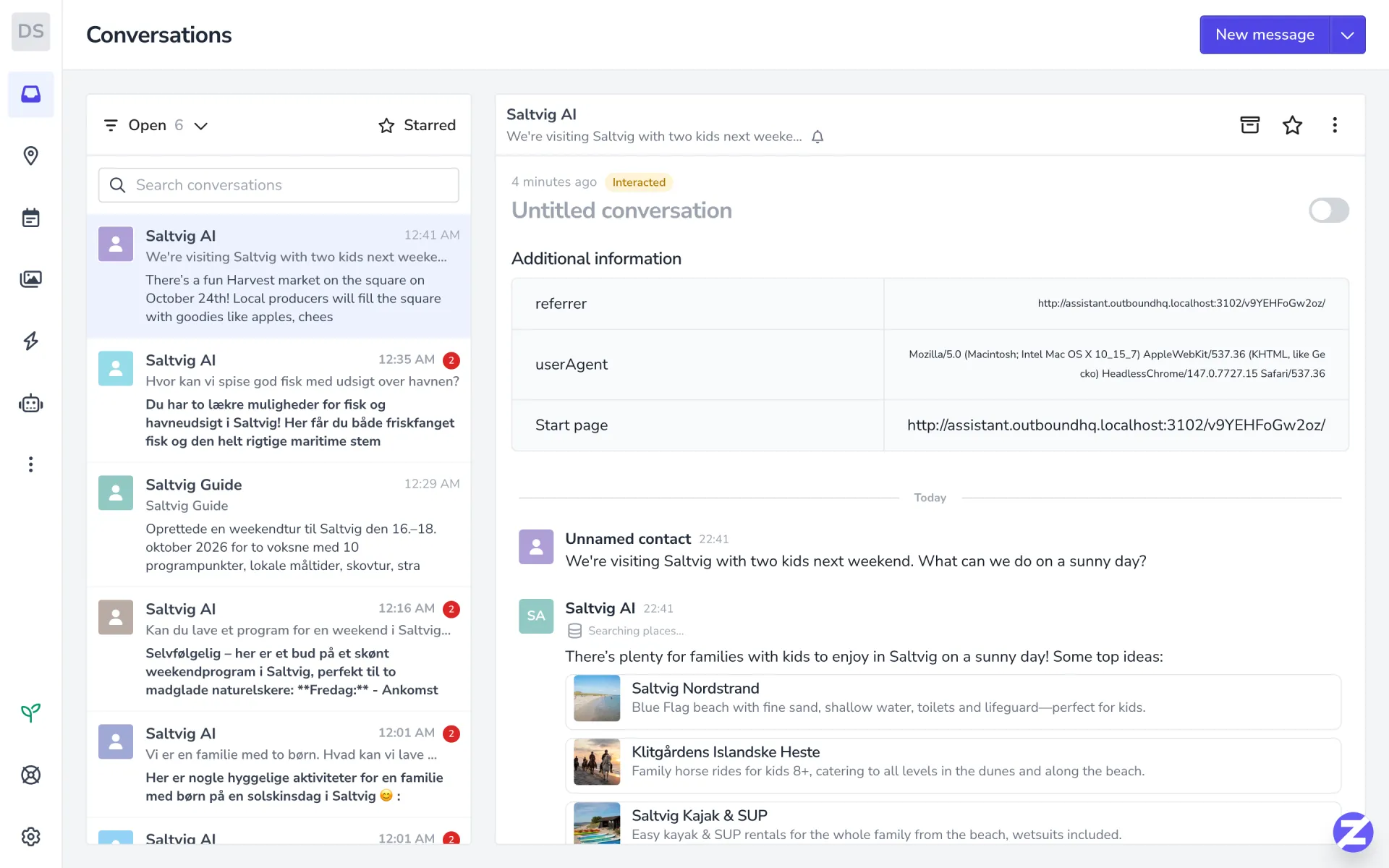Click the Search conversations field

click(x=279, y=185)
